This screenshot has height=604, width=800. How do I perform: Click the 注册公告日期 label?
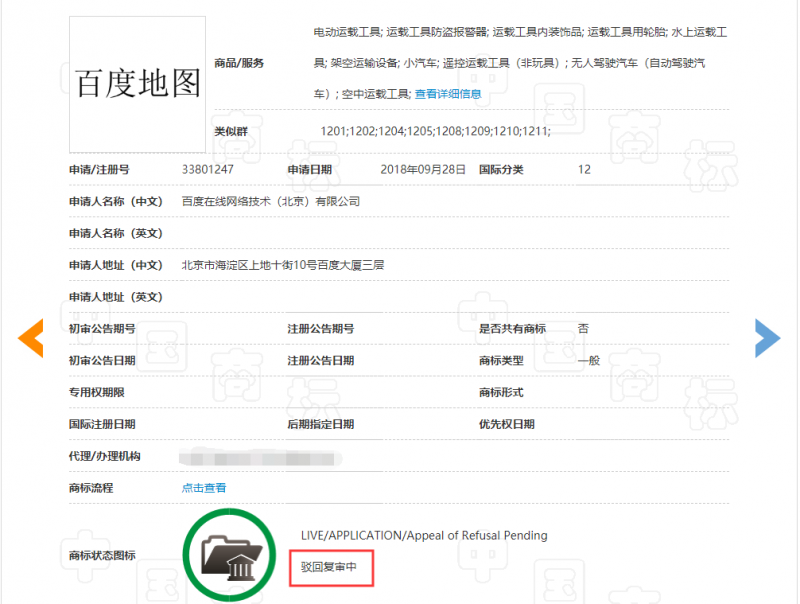pos(320,361)
